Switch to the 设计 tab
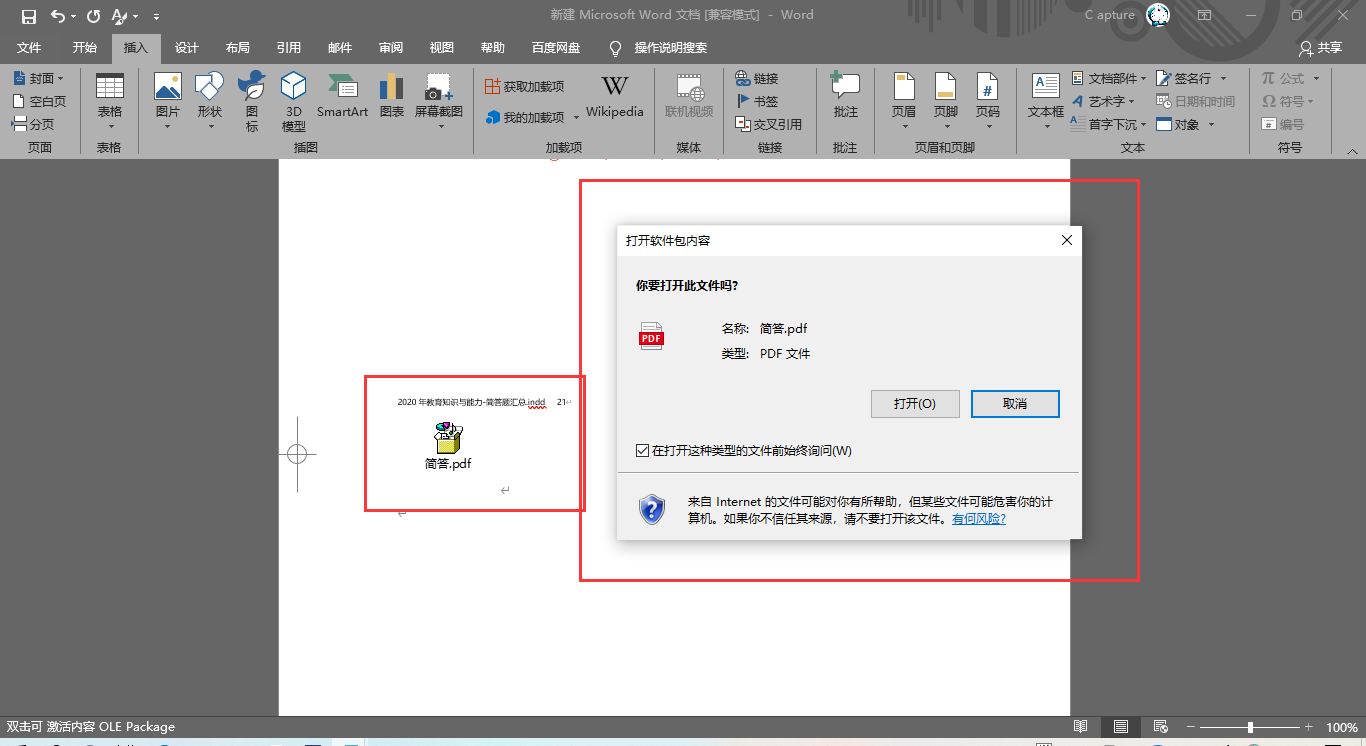Screen dimensions: 1366x746 187,48
